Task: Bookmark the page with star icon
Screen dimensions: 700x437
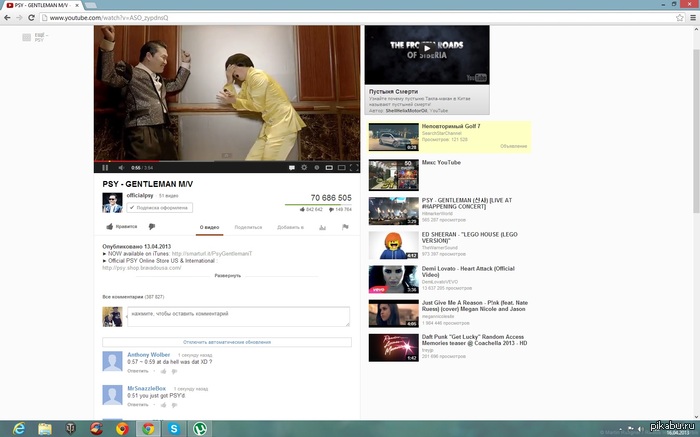Action: tap(679, 18)
